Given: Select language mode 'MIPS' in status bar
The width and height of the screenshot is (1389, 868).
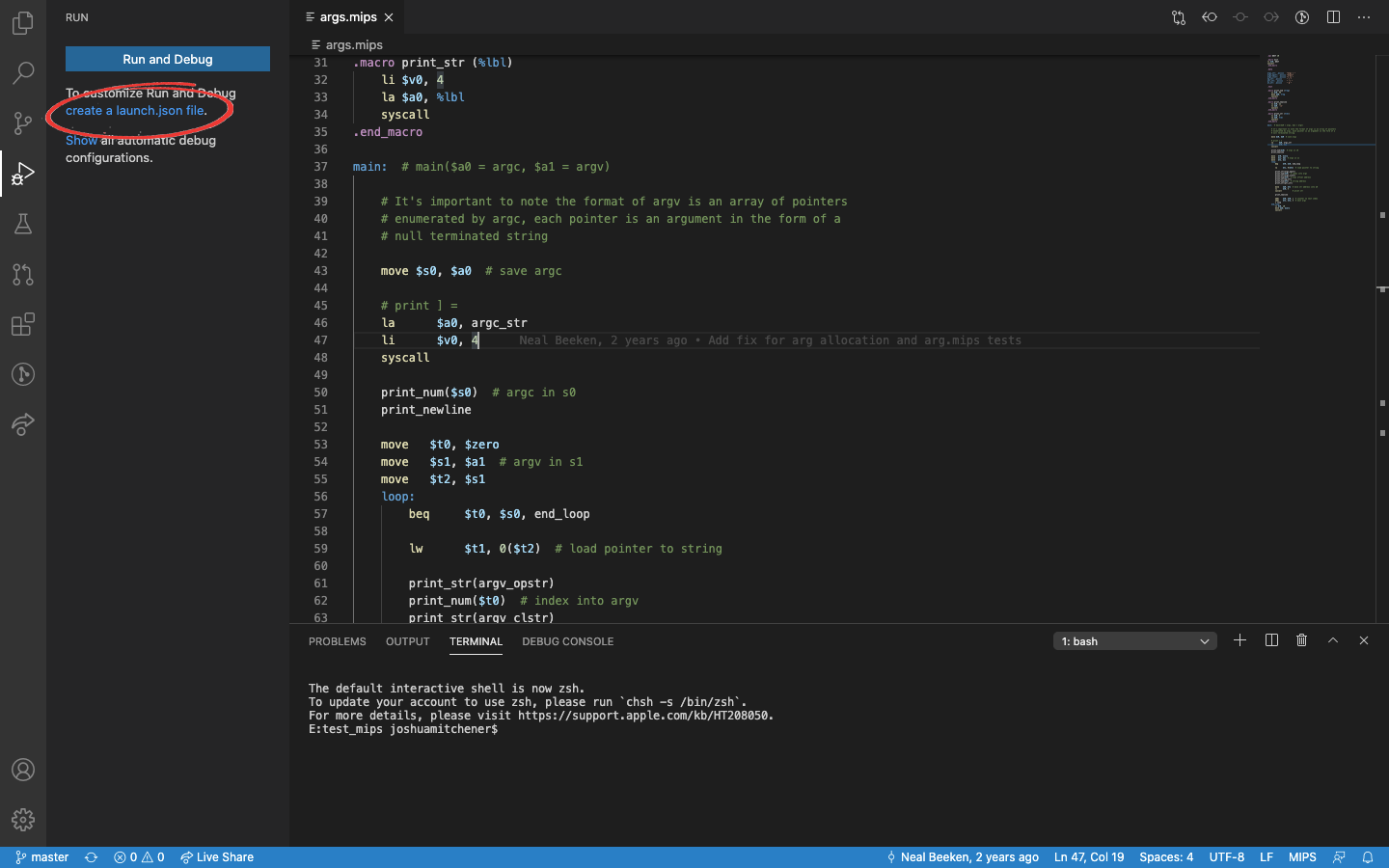Looking at the screenshot, I should click(1302, 857).
